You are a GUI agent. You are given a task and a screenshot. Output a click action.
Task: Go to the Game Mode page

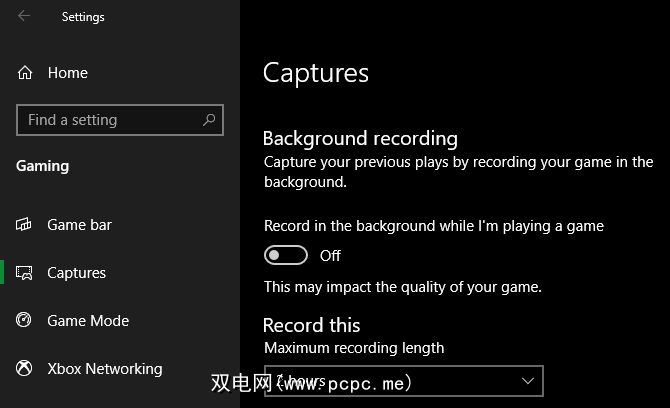pyautogui.click(x=88, y=321)
